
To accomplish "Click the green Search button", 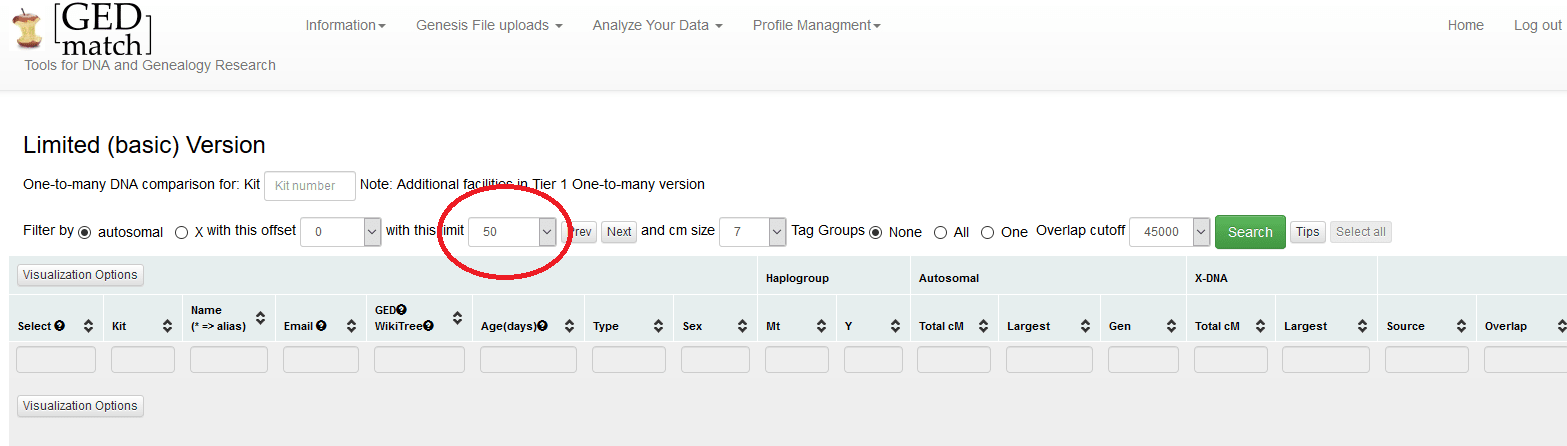I will click(x=1250, y=232).
